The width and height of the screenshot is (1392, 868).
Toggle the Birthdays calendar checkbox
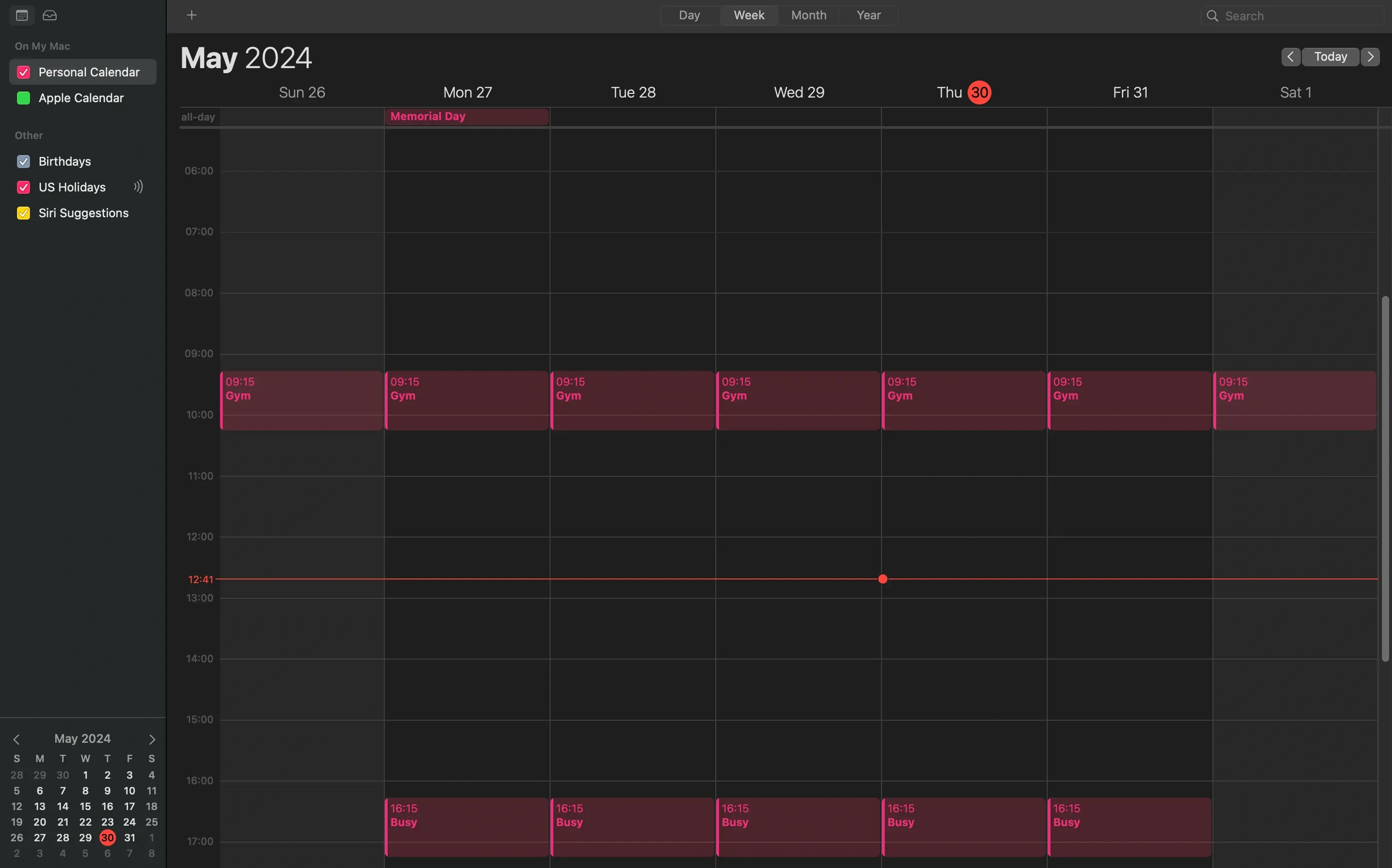point(23,162)
